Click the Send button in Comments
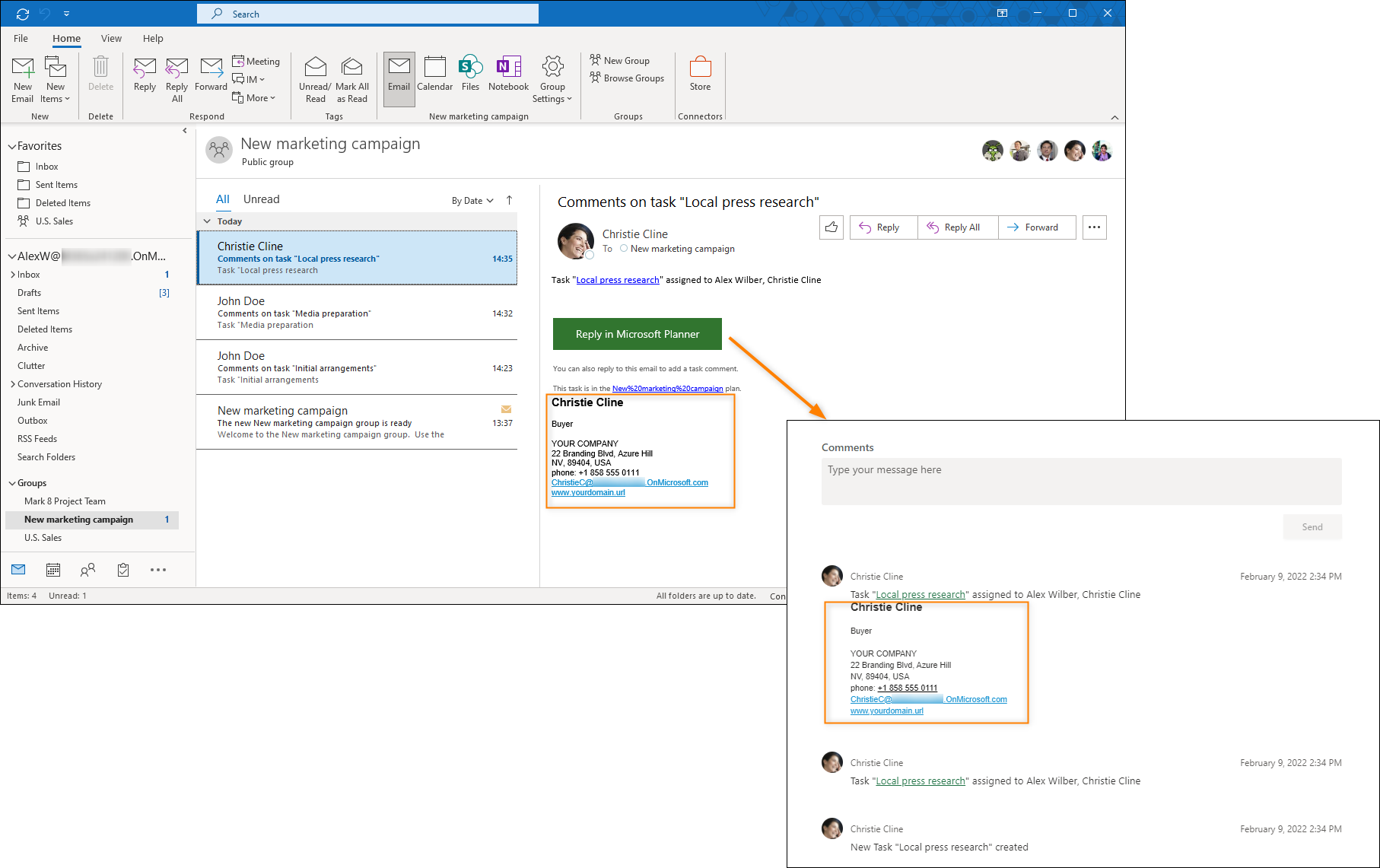1380x868 pixels. pyautogui.click(x=1312, y=527)
